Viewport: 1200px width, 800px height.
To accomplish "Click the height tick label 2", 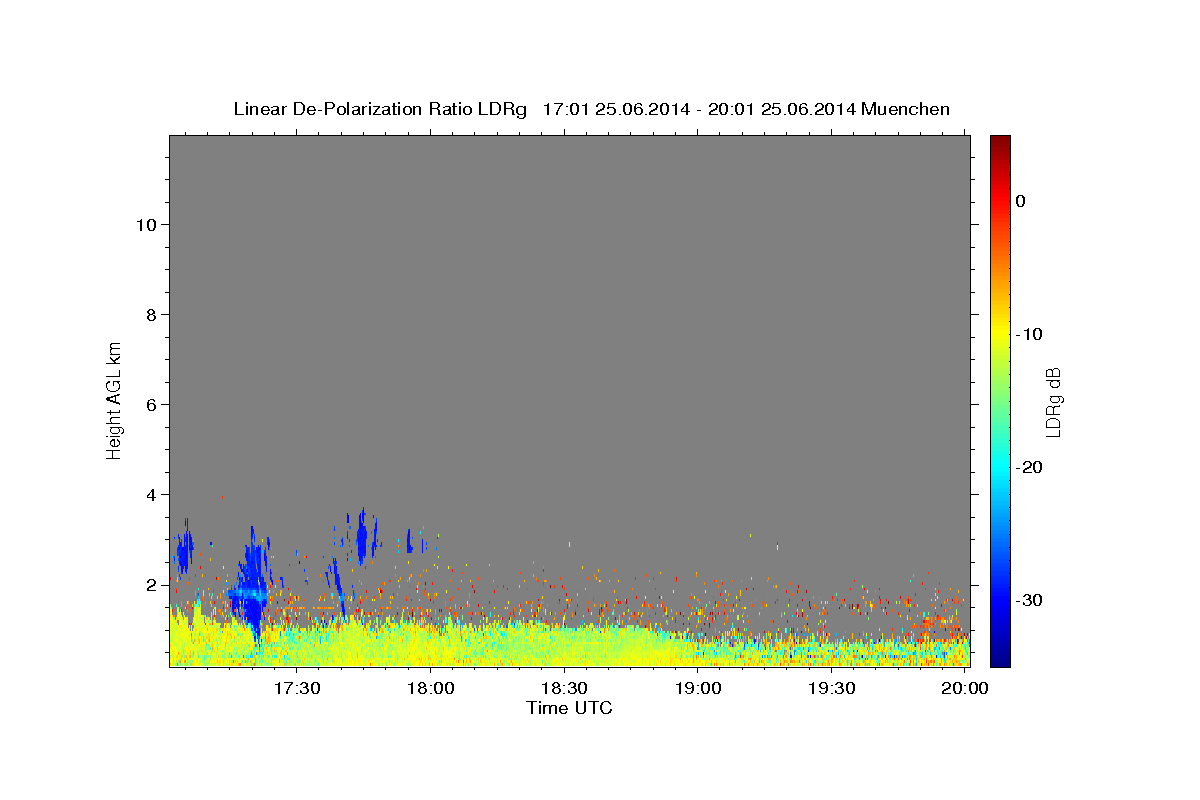I will point(152,585).
